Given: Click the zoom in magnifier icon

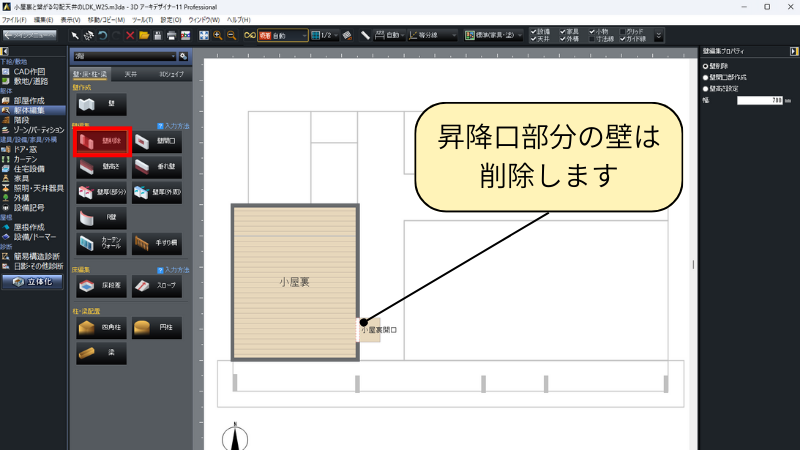Looking at the screenshot, I should [218, 35].
